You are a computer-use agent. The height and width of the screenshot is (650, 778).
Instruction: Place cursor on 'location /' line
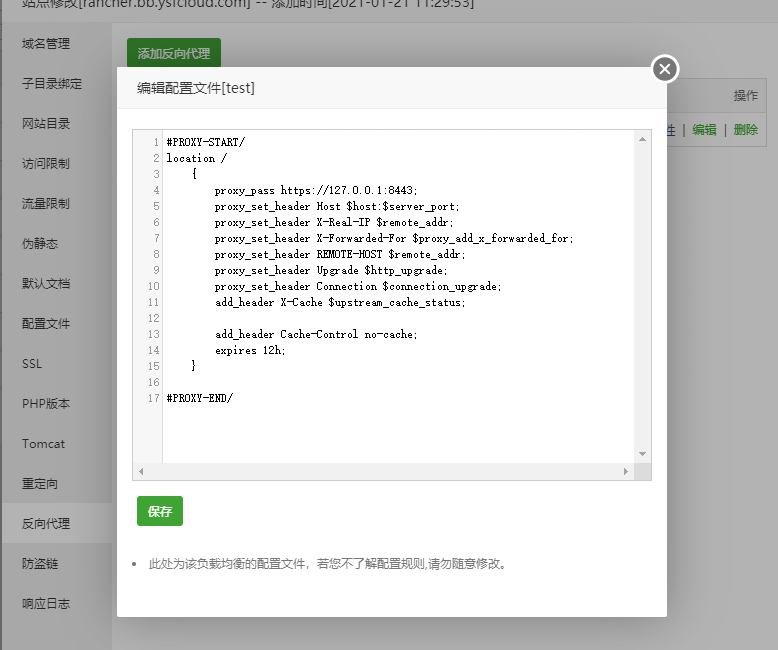click(x=196, y=158)
